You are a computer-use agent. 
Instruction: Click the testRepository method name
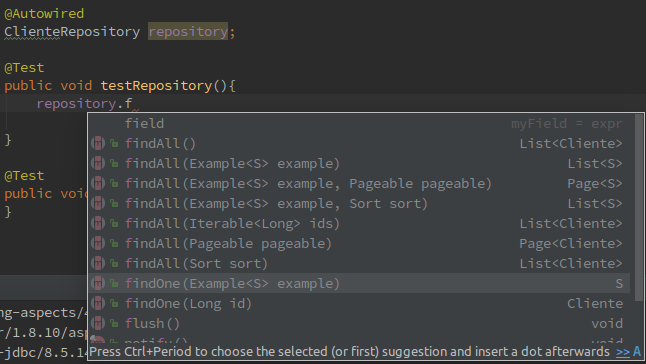point(156,85)
